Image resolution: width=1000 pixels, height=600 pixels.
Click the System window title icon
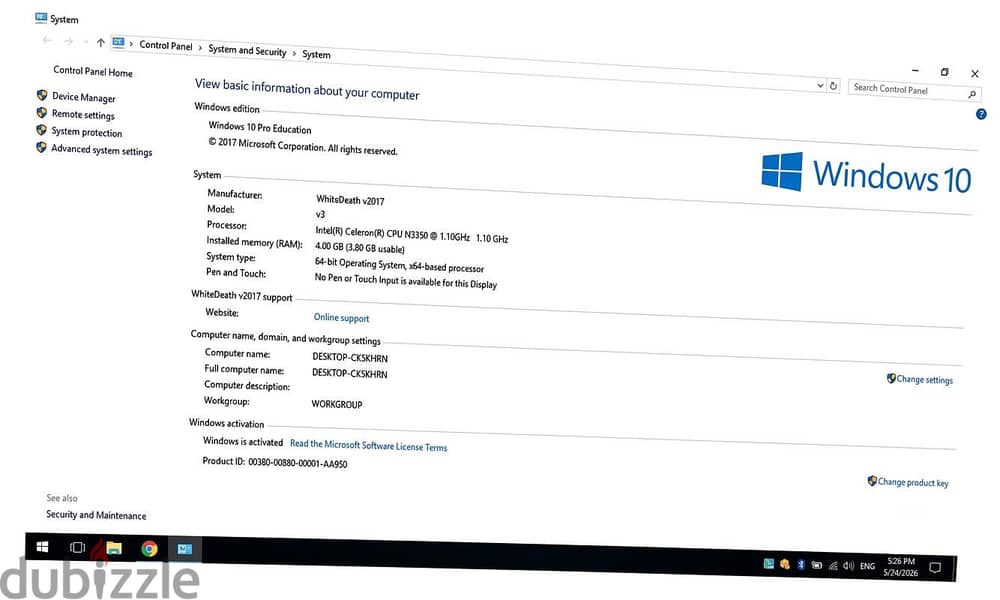[x=41, y=18]
